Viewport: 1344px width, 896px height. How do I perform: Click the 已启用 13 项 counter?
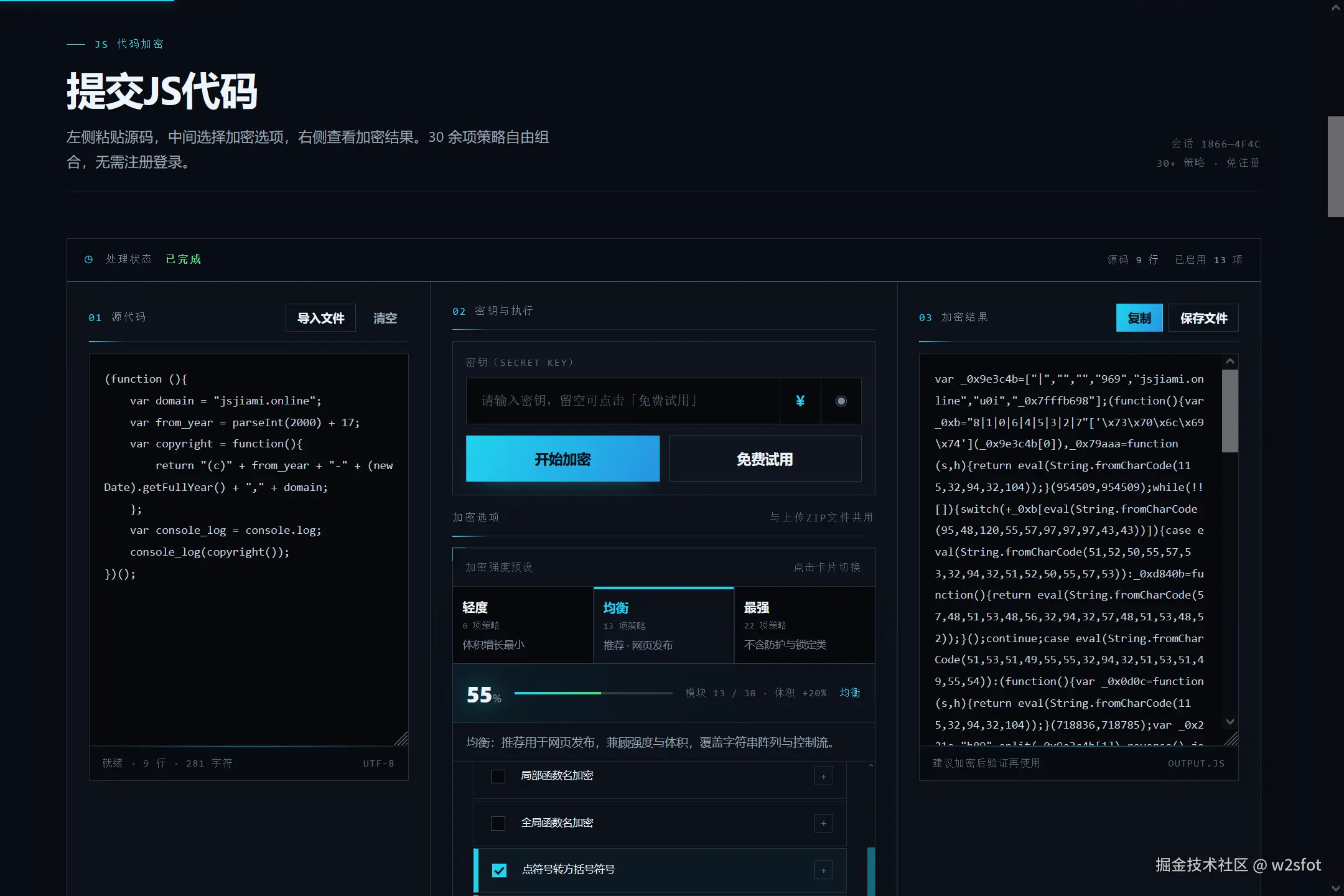tap(1208, 259)
